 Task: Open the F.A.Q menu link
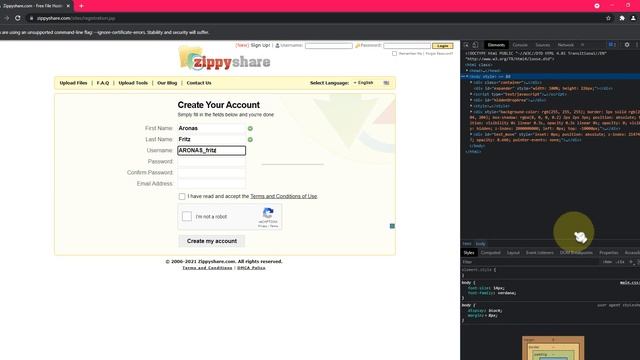pyautogui.click(x=103, y=83)
